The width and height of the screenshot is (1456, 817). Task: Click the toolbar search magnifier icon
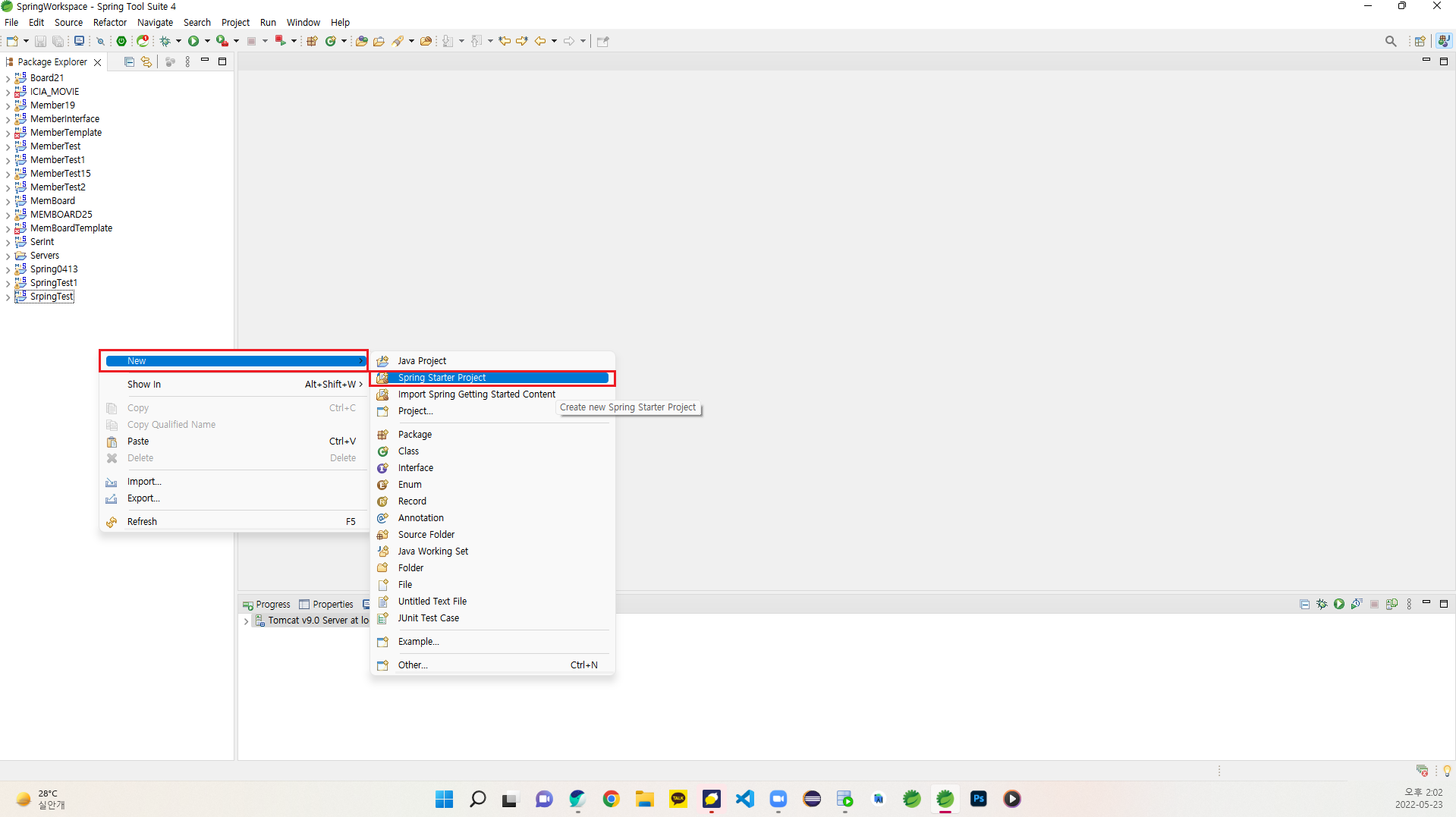tap(1391, 41)
